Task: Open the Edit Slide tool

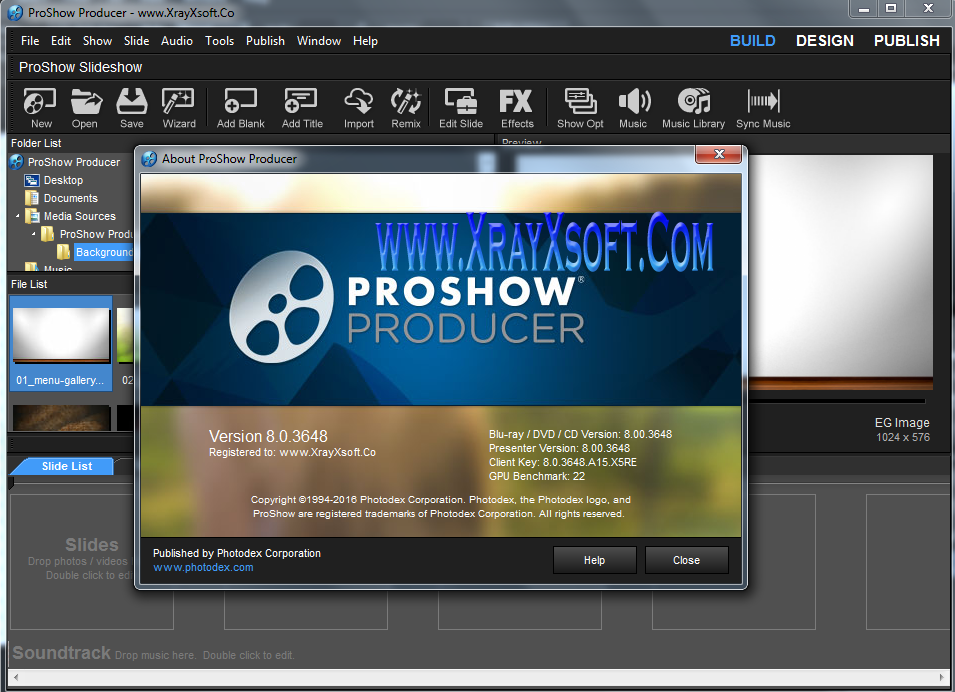Action: click(461, 108)
